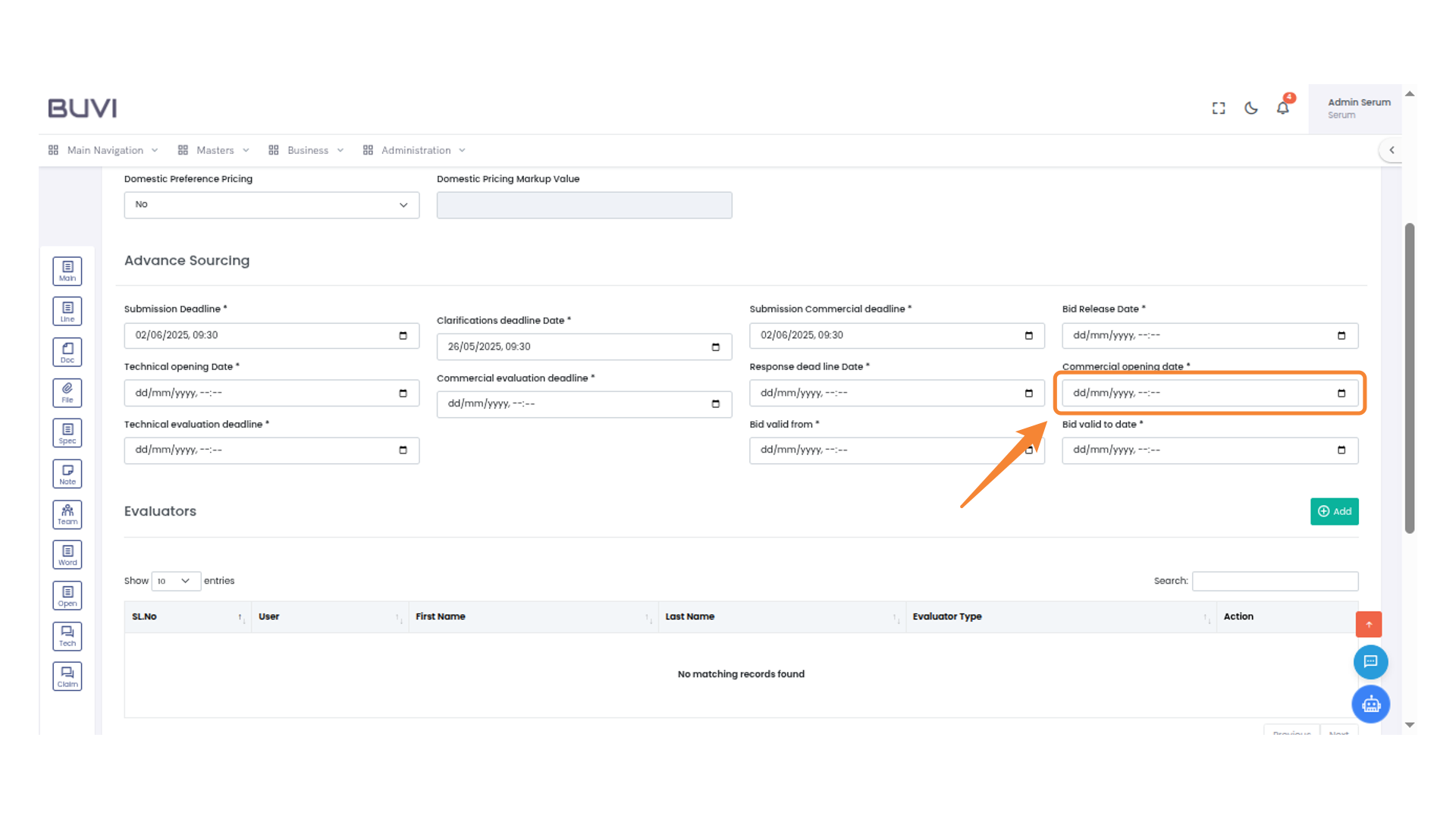Expand the Administration menu
This screenshot has height=819, width=1456.
[x=415, y=150]
